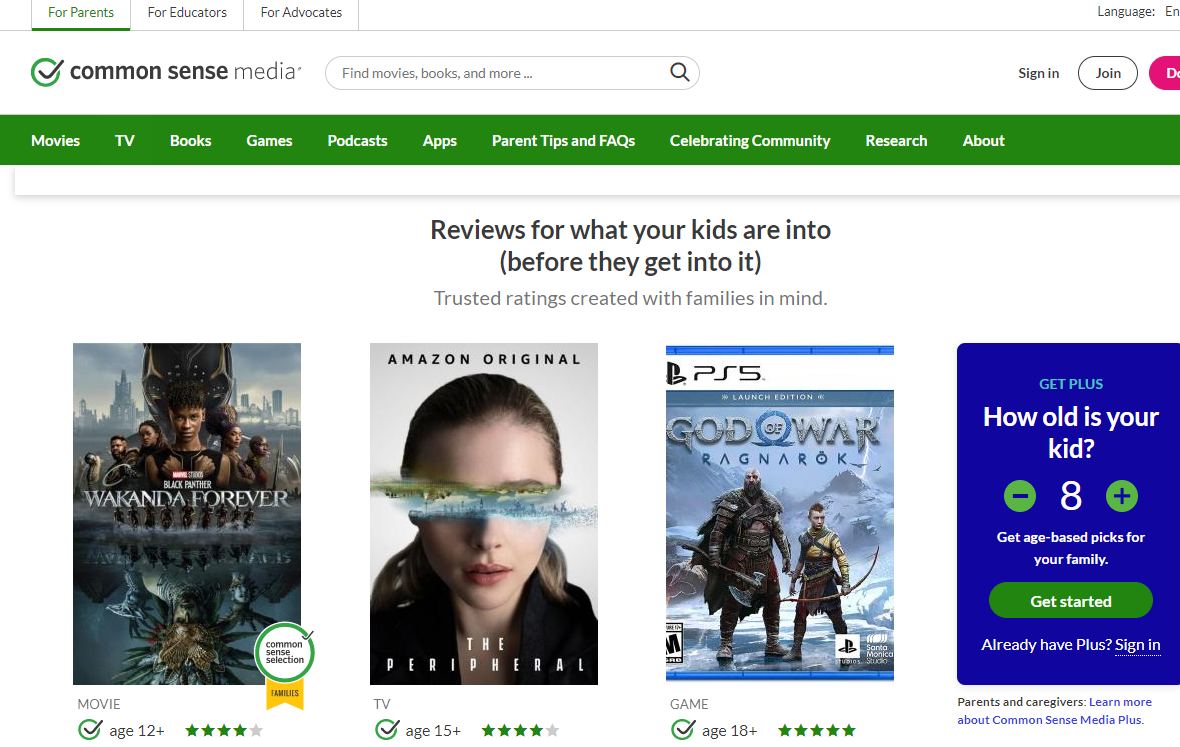1180x747 pixels.
Task: Open the Wakanda Forever movie poster
Action: click(187, 514)
